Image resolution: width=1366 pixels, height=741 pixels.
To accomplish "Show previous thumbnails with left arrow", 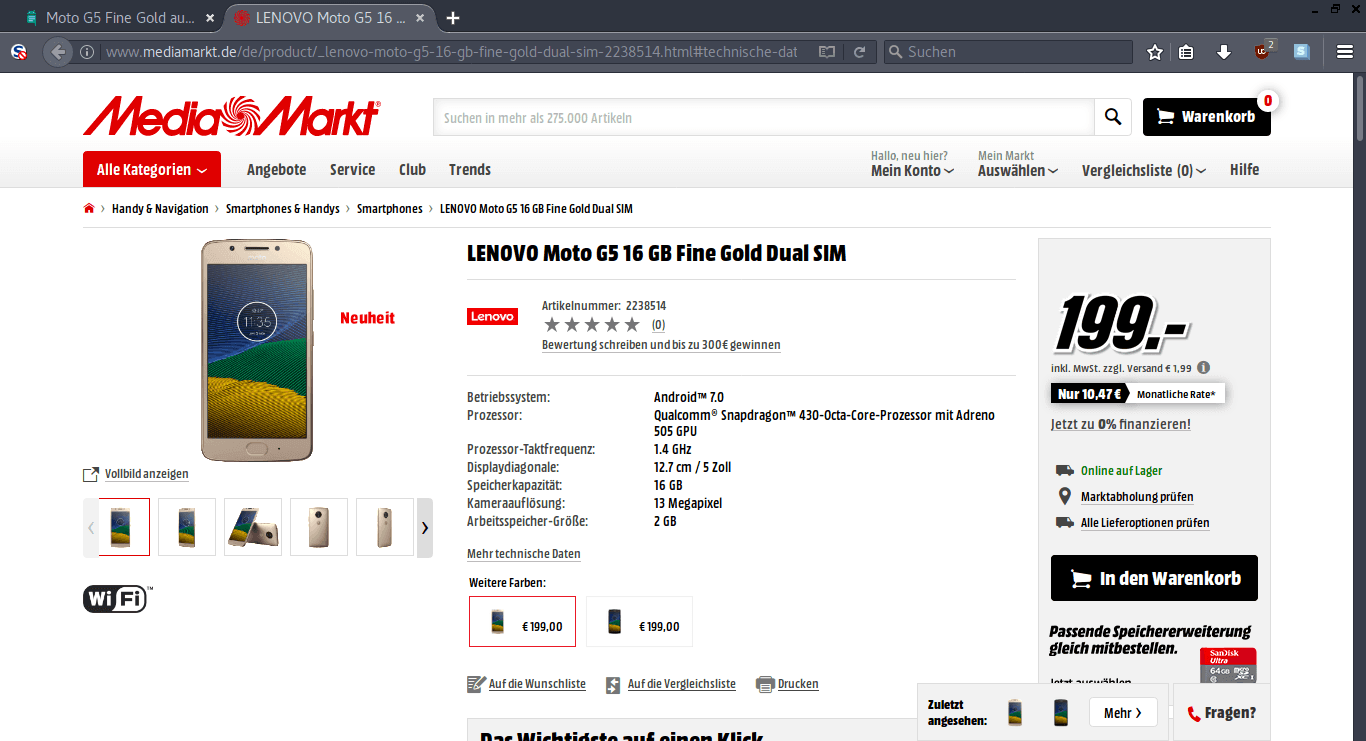I will click(x=91, y=527).
